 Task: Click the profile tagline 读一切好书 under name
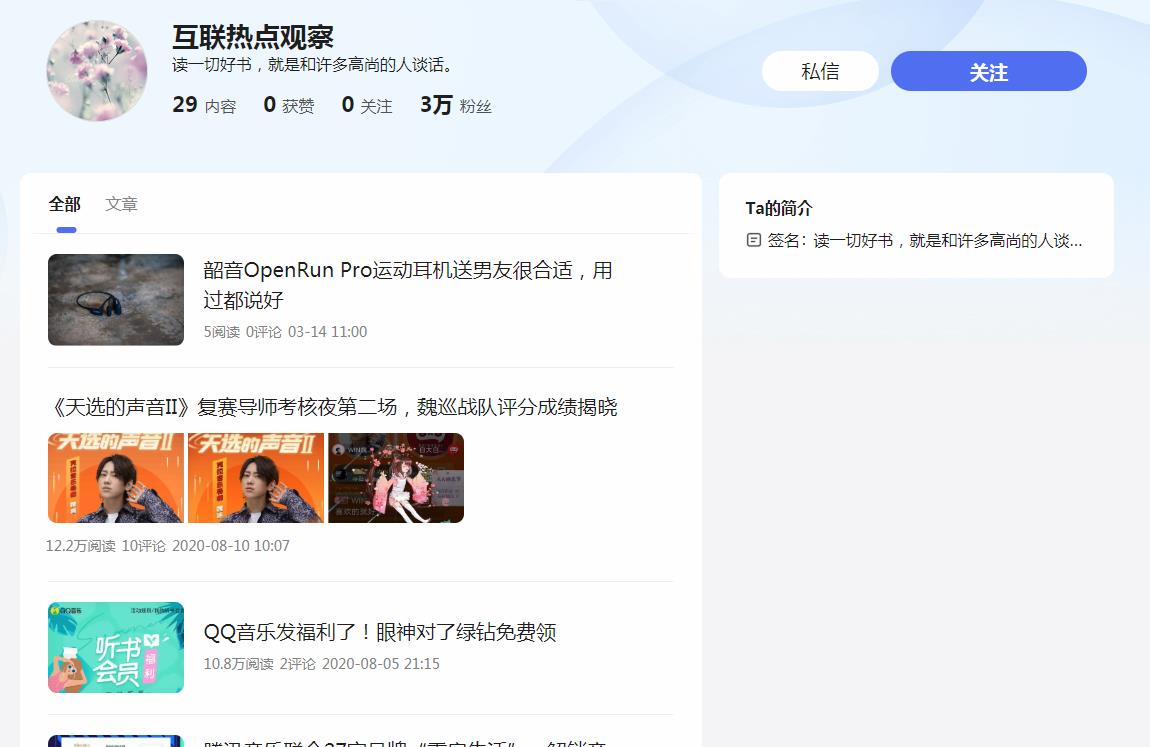314,65
